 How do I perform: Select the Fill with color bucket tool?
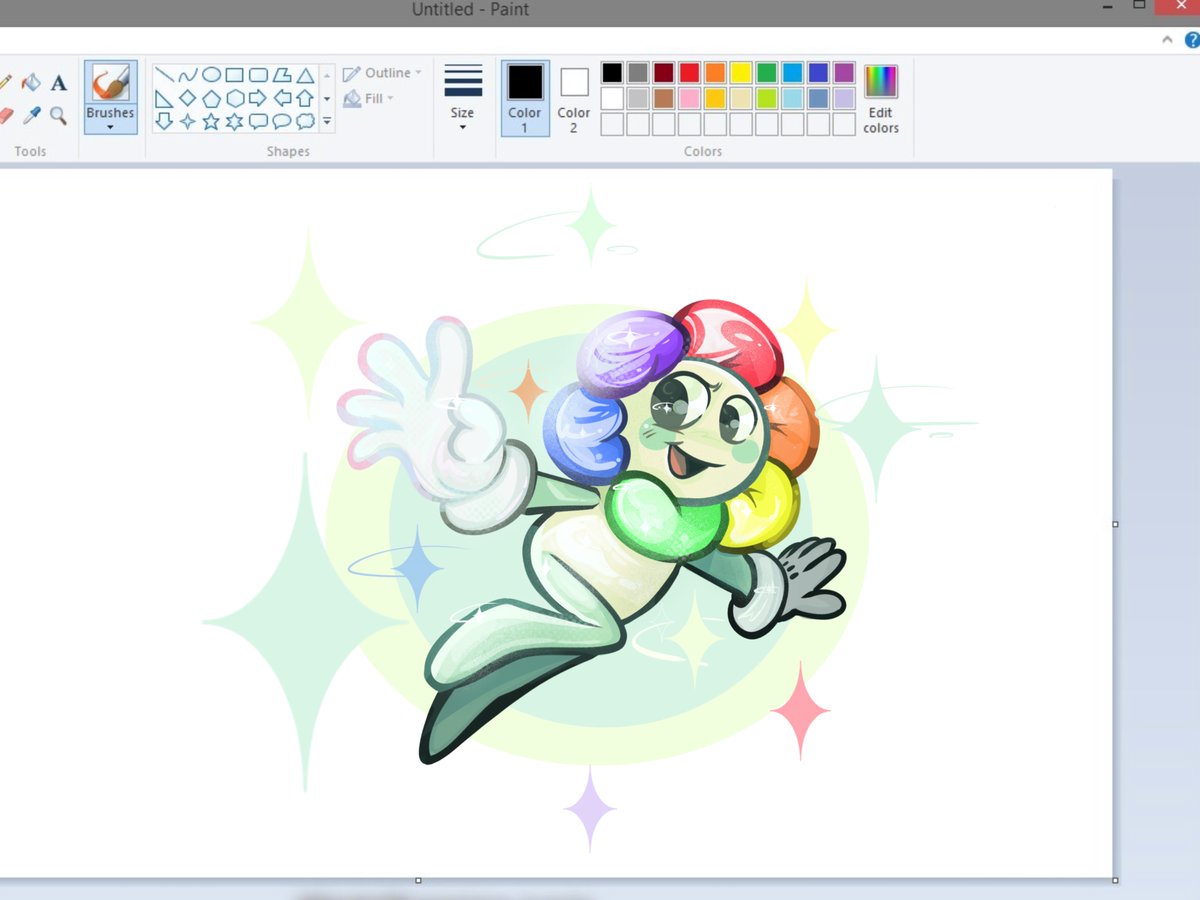click(x=32, y=82)
